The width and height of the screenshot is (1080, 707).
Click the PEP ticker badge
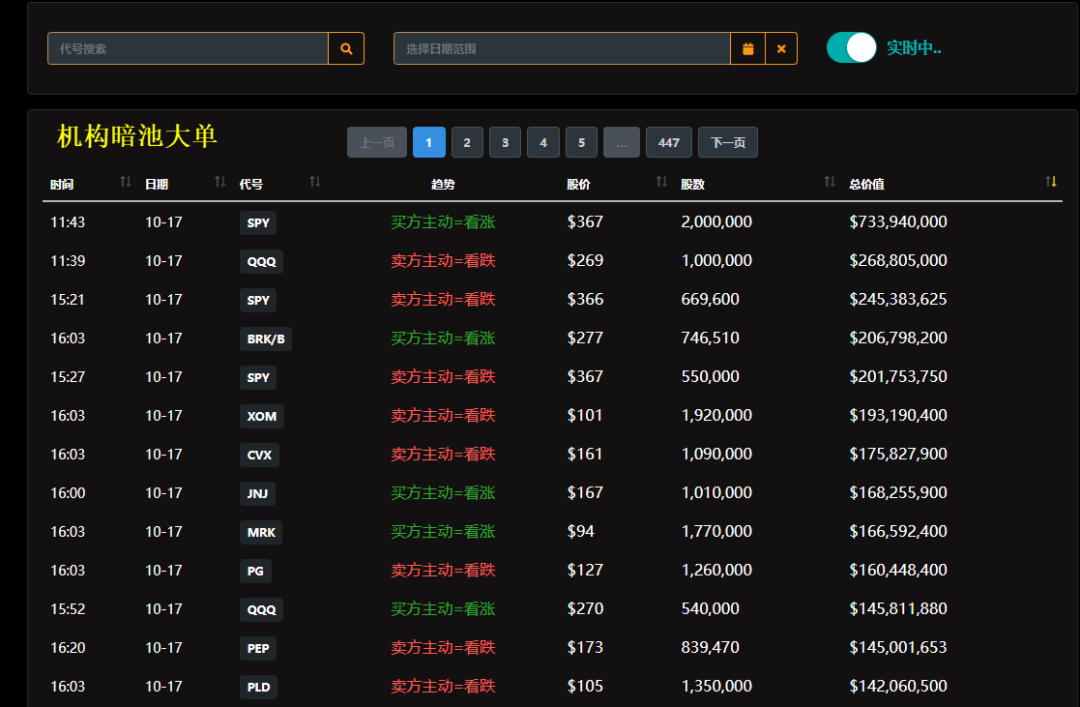258,648
